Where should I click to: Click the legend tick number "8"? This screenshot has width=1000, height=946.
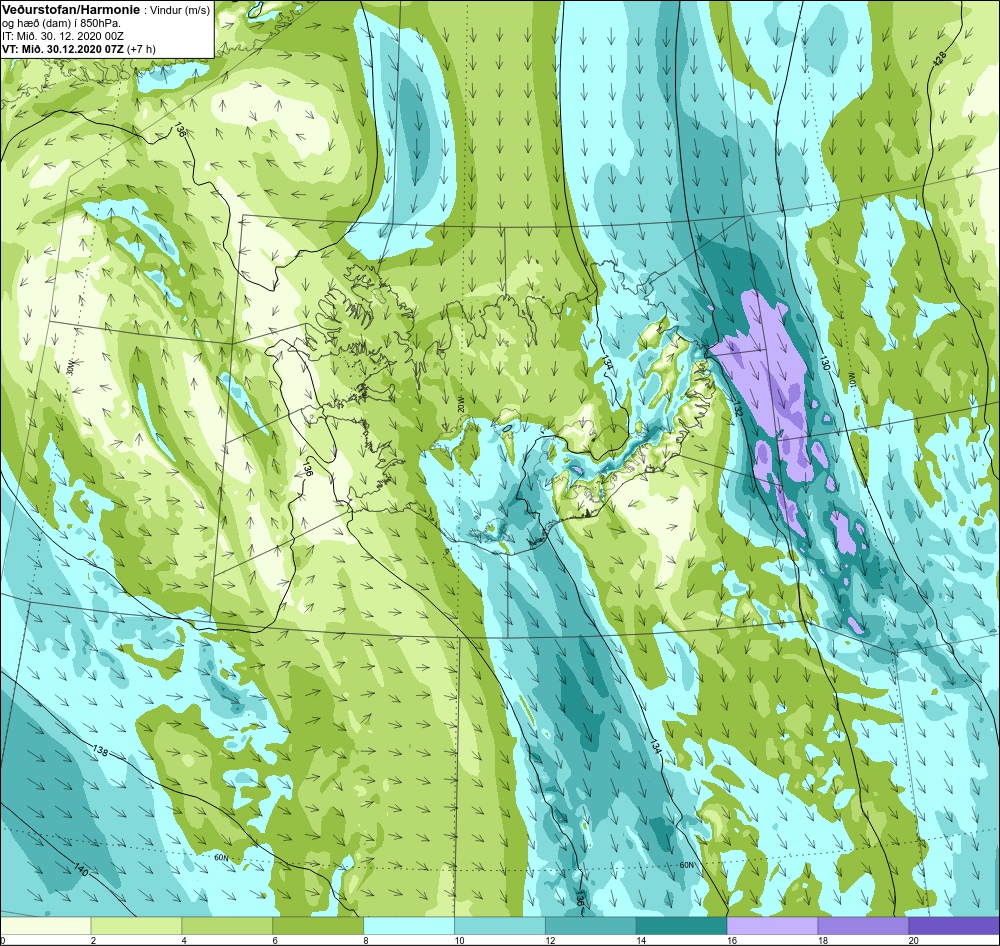pyautogui.click(x=365, y=940)
